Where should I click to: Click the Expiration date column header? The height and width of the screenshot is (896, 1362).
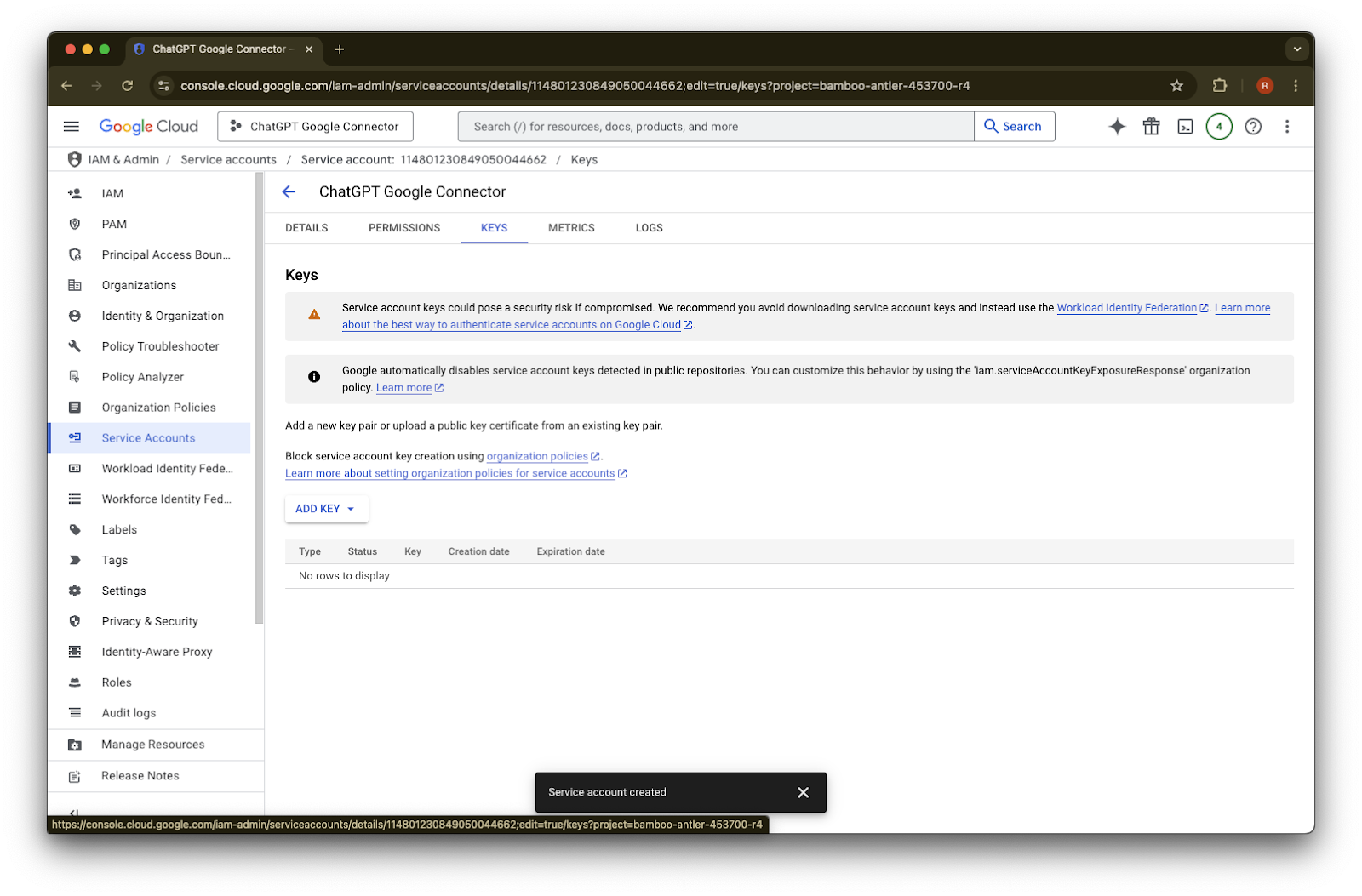point(570,552)
